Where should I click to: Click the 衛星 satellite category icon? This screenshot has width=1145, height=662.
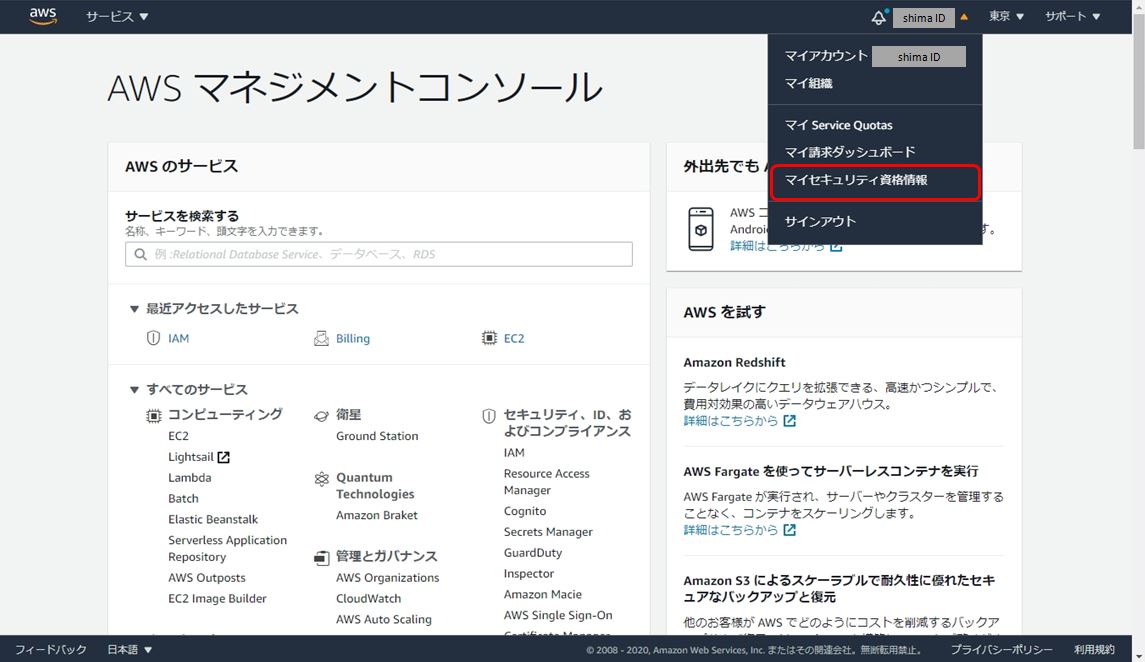[x=321, y=415]
